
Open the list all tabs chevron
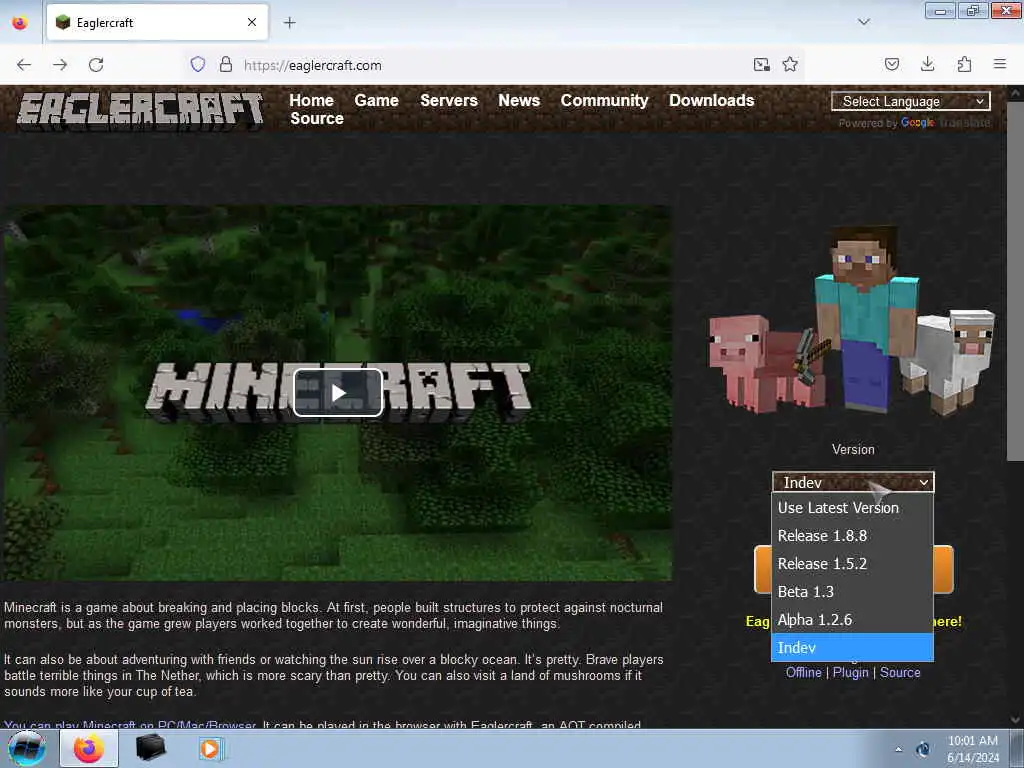point(864,22)
